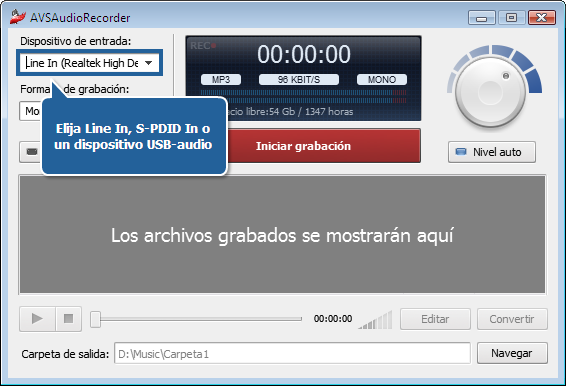Click the 00:00:00 recording timer display
Image resolution: width=566 pixels, height=386 pixels.
click(304, 54)
